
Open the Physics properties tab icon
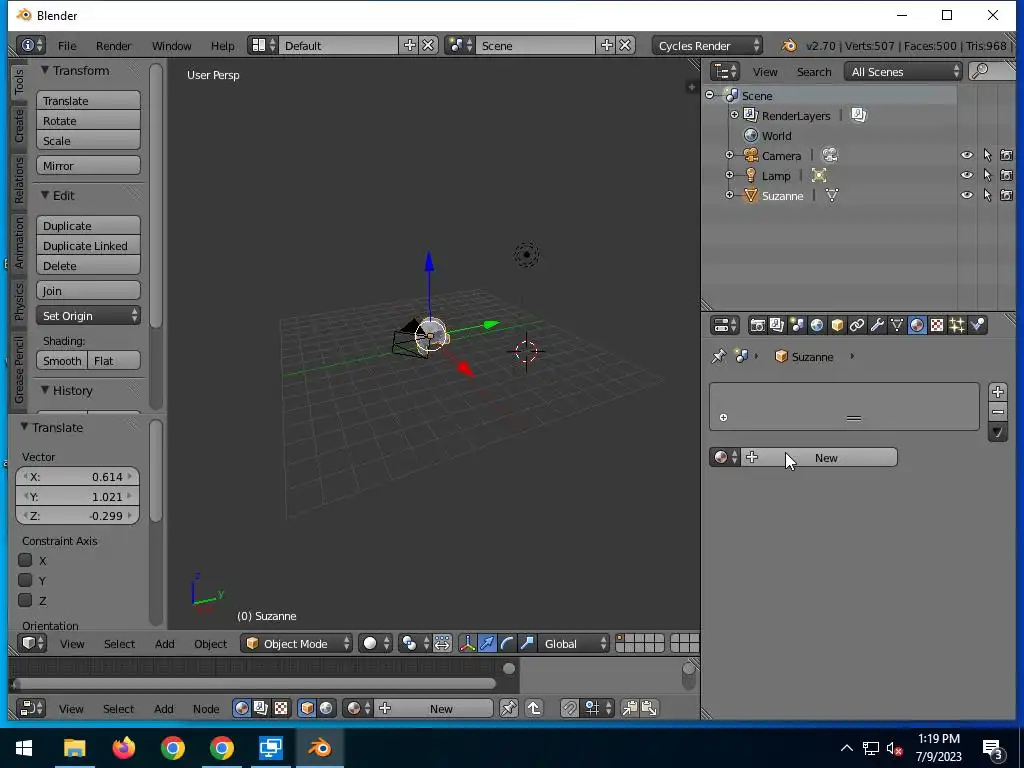point(977,325)
